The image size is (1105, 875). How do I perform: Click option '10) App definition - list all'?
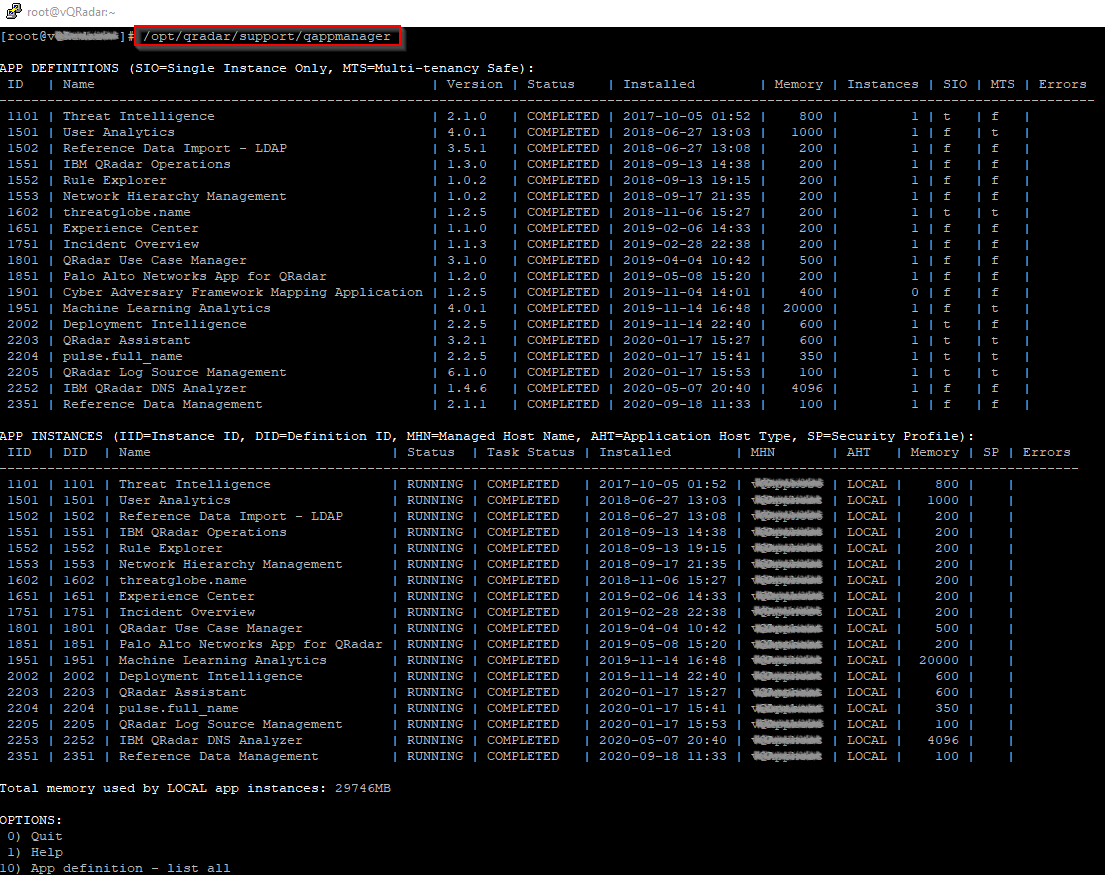[x=115, y=869]
